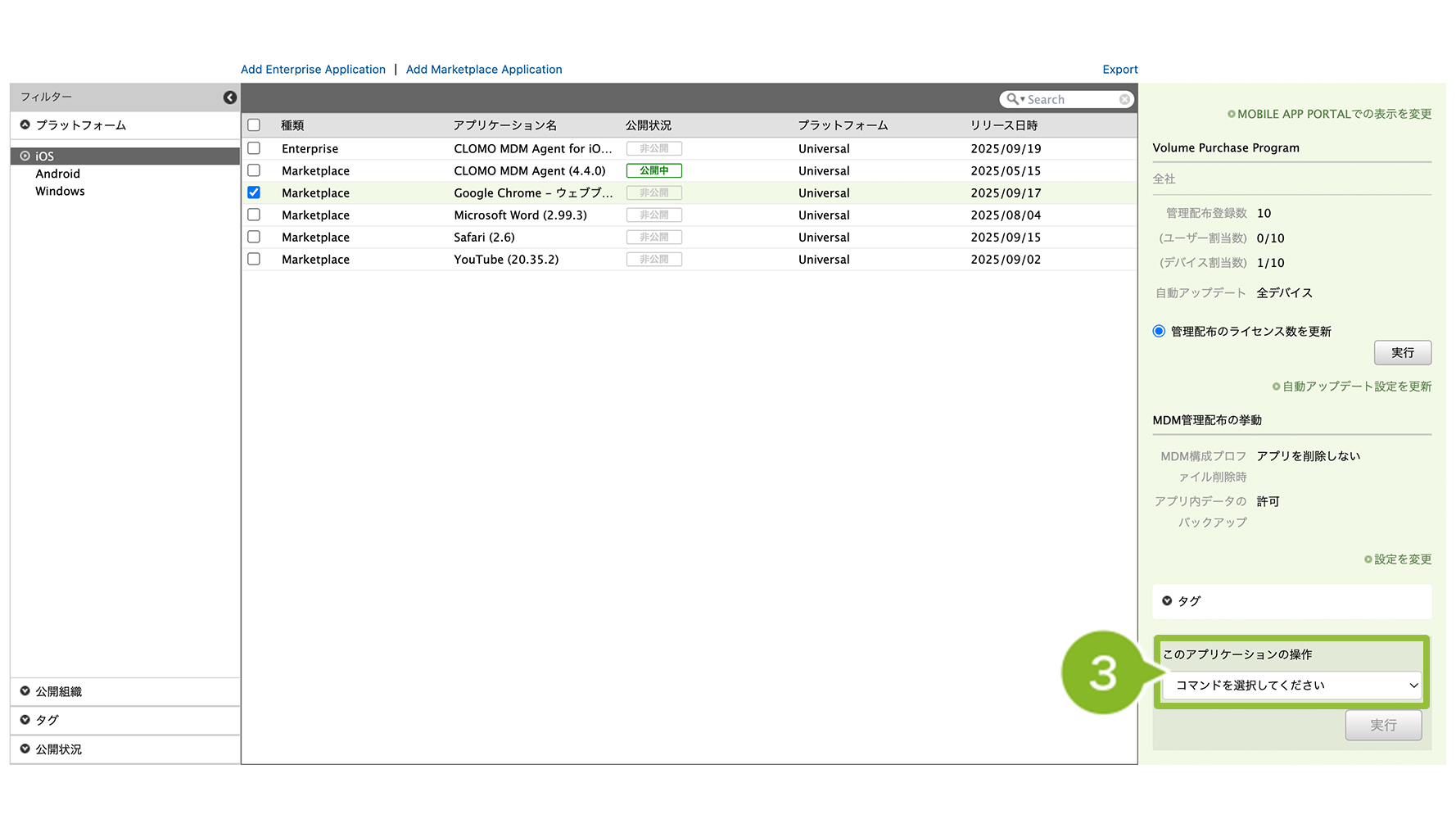
Task: Collapse the filter panel with arrow icon
Action: tap(230, 97)
